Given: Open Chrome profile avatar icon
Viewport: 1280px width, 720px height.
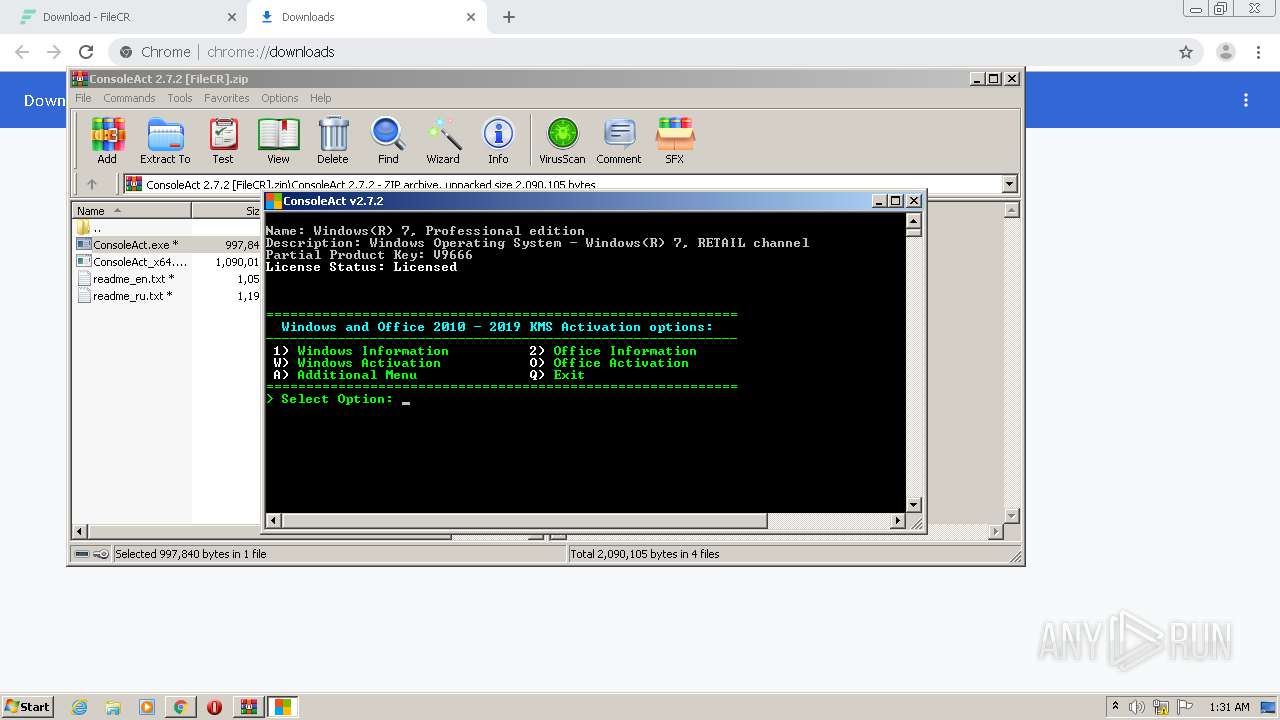Looking at the screenshot, I should [x=1226, y=52].
